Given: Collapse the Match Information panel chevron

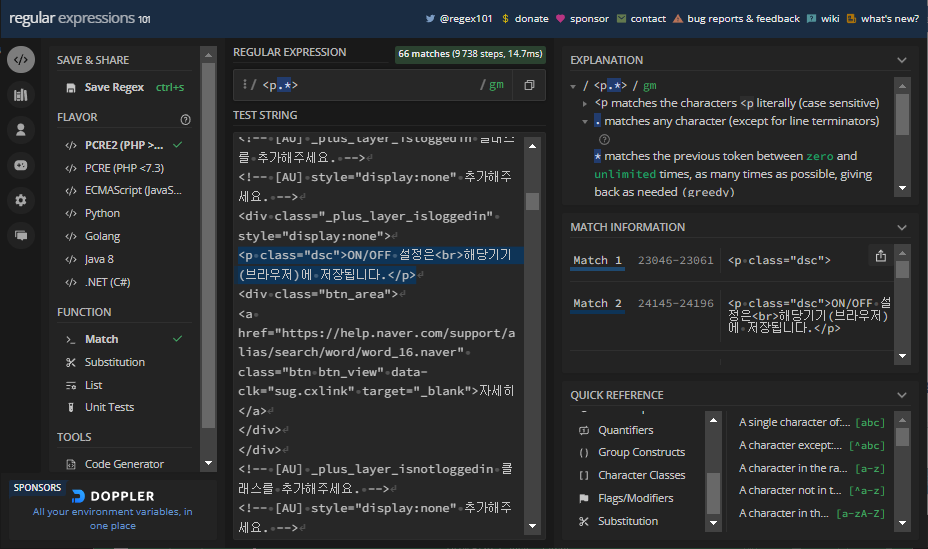Looking at the screenshot, I should click(x=901, y=228).
